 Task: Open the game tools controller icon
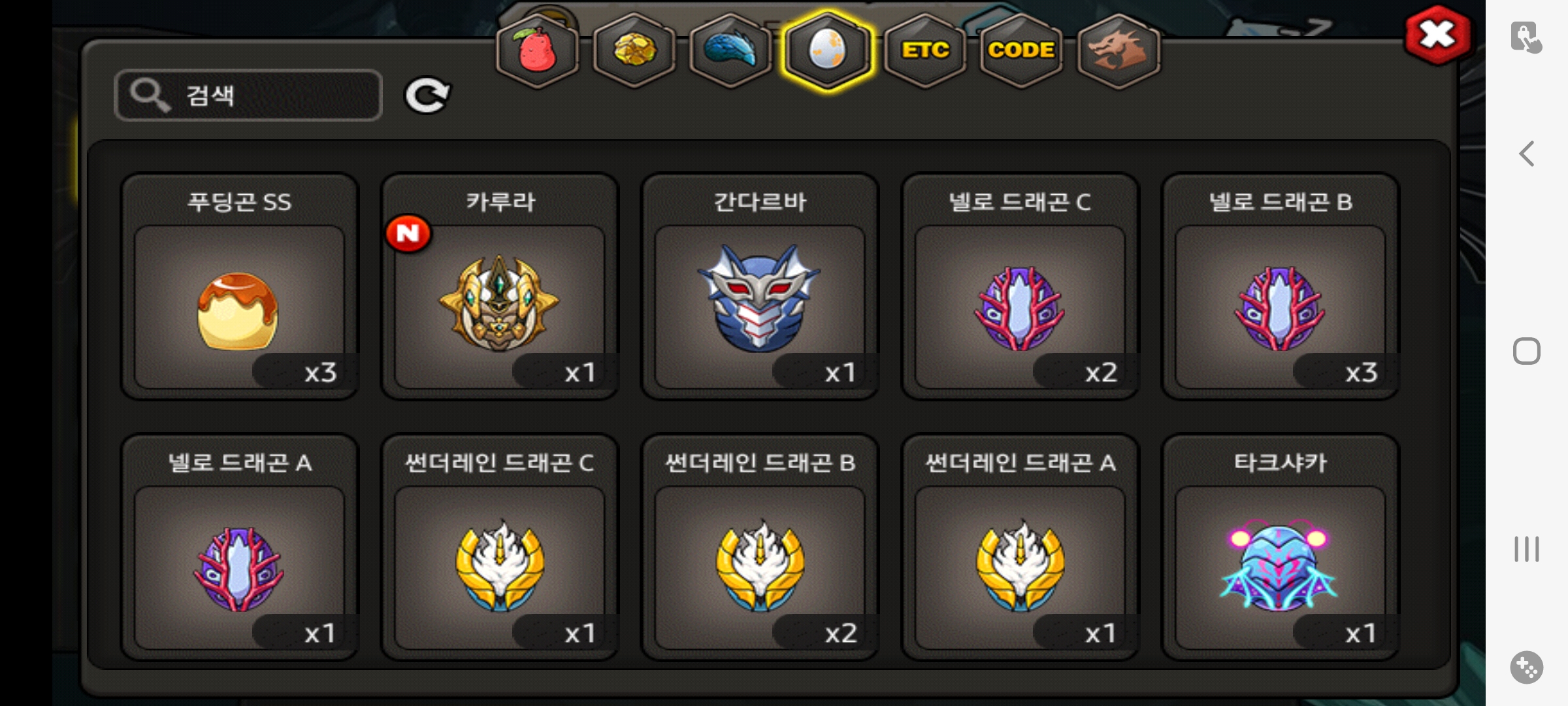coord(1527,667)
